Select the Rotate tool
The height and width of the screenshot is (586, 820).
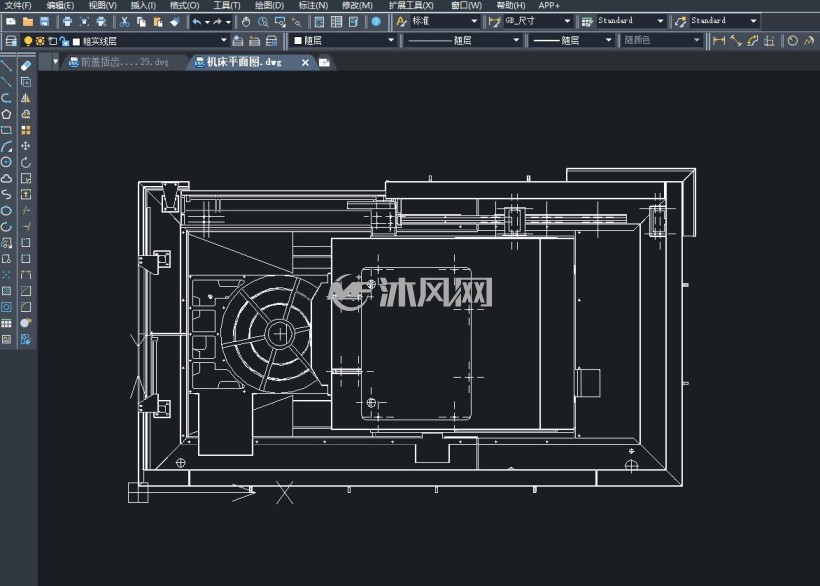[x=26, y=162]
